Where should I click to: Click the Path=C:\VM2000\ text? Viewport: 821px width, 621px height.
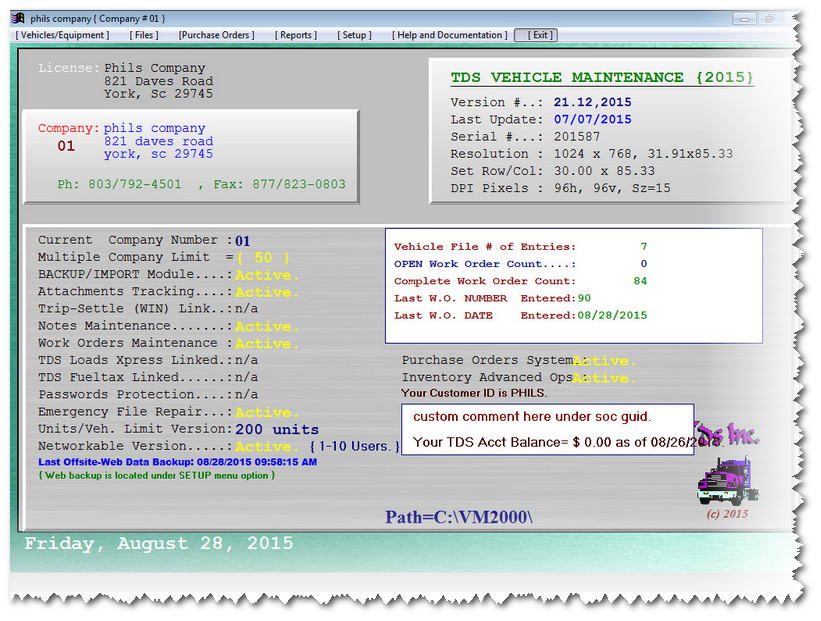[459, 517]
